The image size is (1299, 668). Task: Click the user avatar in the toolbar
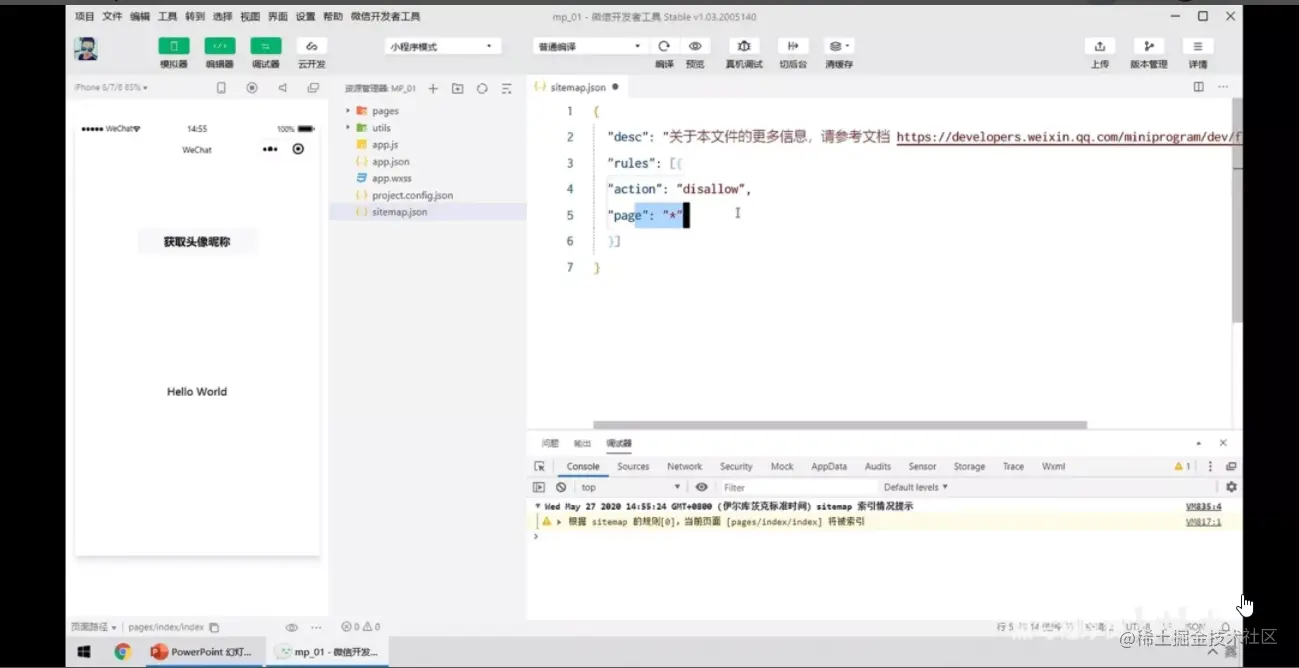(x=86, y=49)
